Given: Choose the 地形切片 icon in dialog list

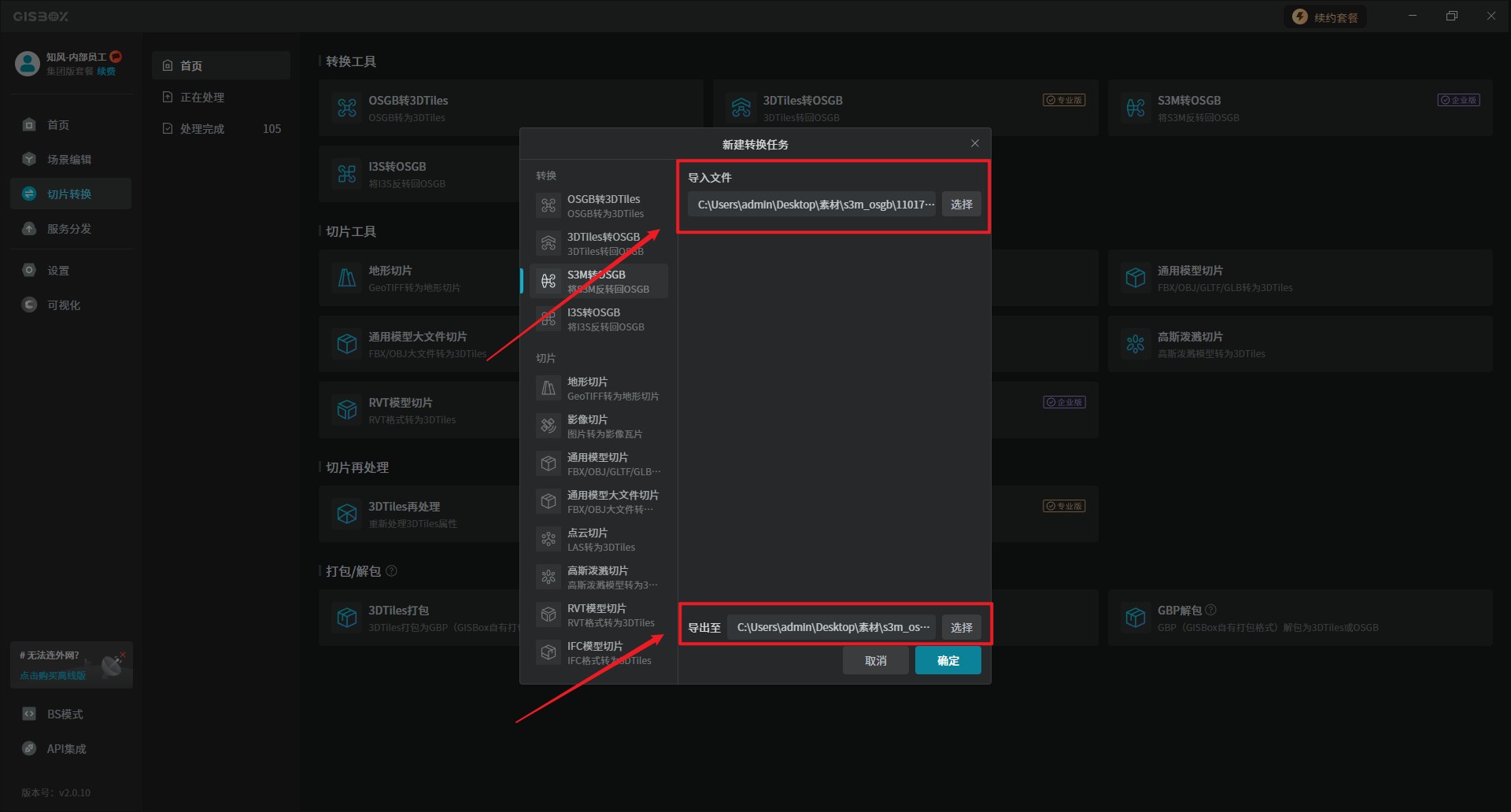Looking at the screenshot, I should 549,389.
